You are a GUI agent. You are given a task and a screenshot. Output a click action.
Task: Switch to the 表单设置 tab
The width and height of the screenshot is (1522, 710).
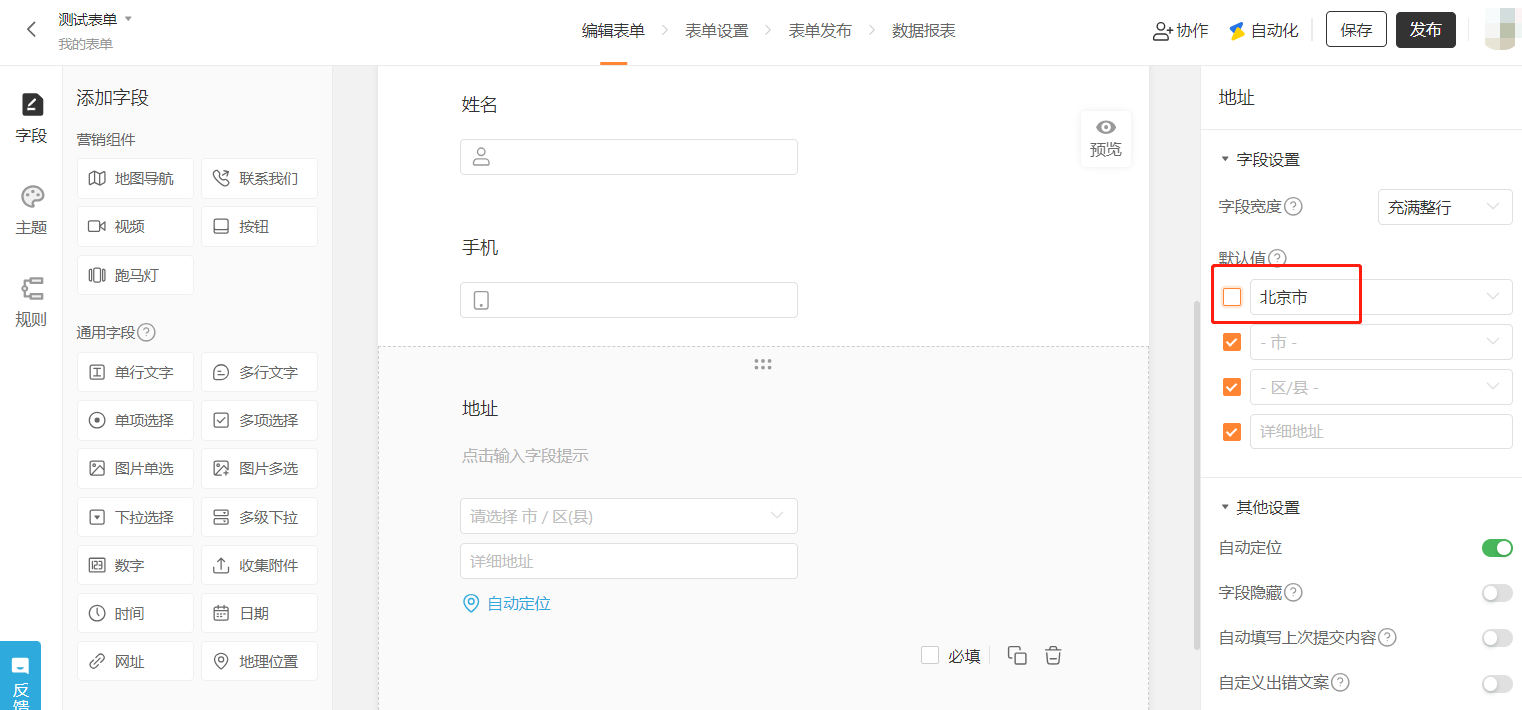pyautogui.click(x=717, y=31)
